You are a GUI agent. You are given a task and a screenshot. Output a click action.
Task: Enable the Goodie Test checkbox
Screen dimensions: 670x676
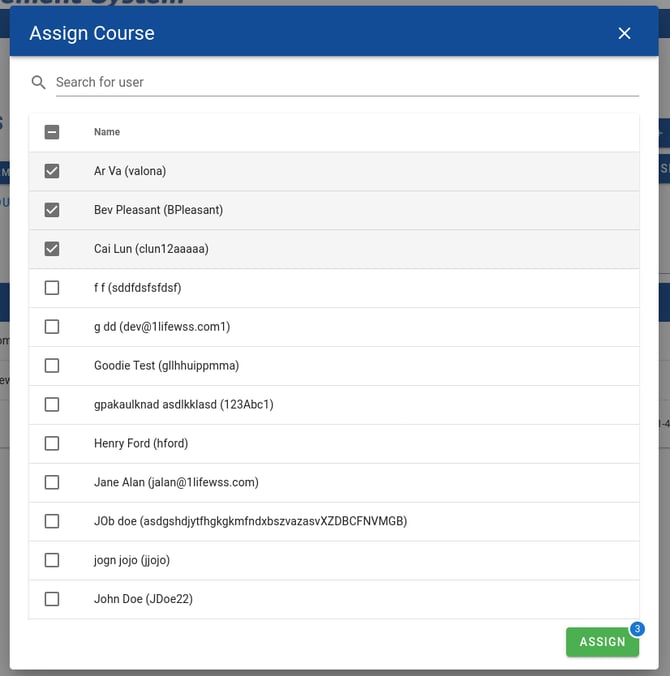point(52,366)
